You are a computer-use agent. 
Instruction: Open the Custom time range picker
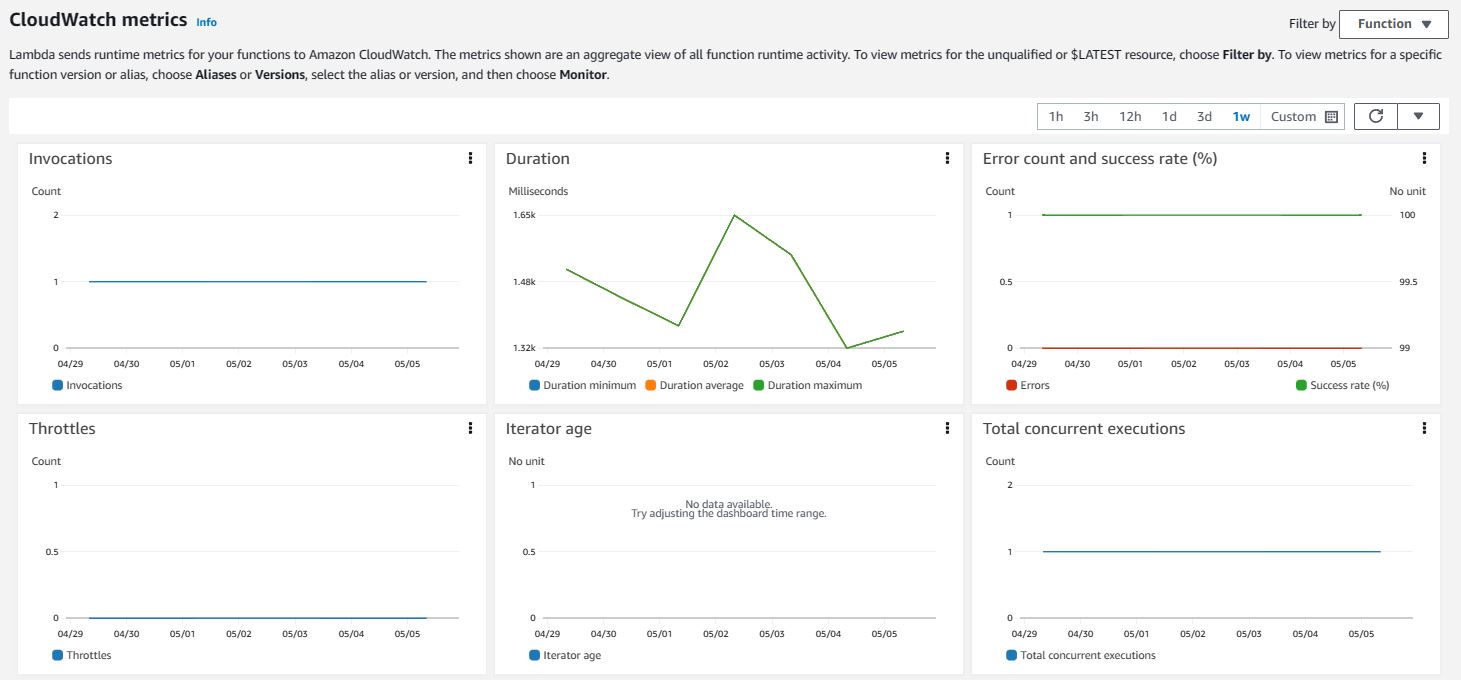[x=1303, y=117]
